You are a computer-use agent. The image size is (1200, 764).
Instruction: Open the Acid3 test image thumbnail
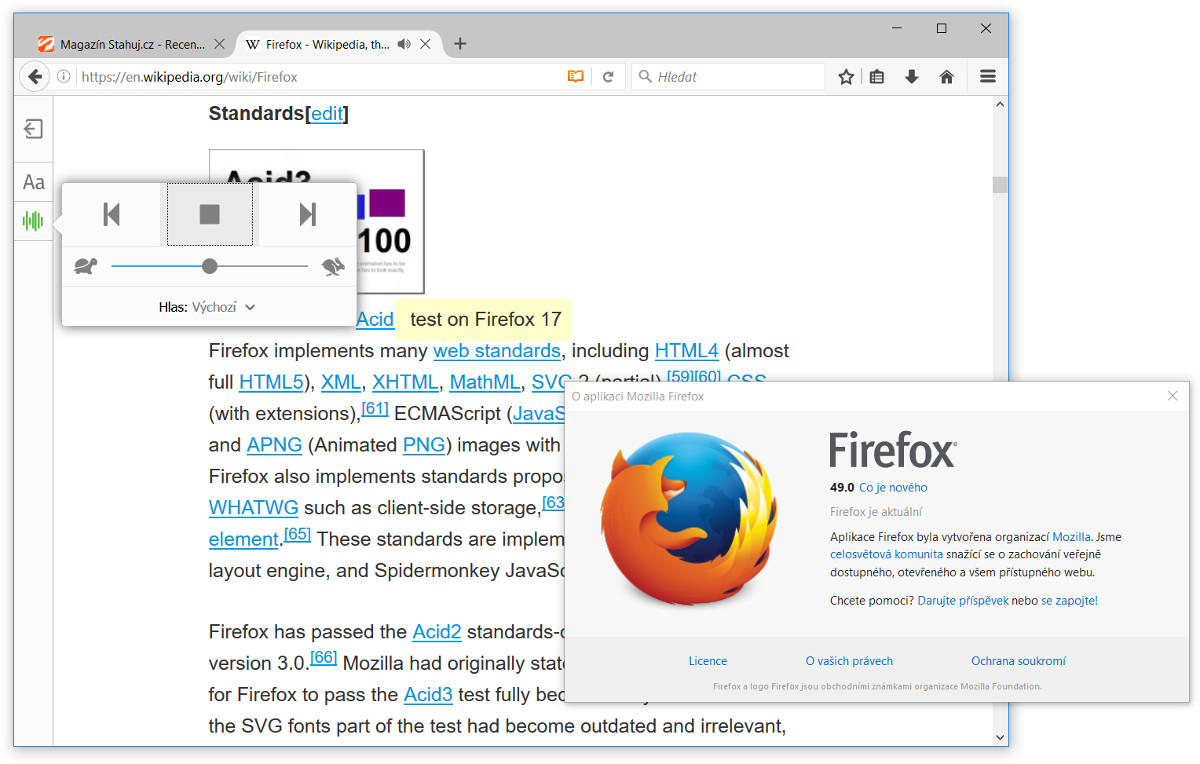tap(316, 221)
